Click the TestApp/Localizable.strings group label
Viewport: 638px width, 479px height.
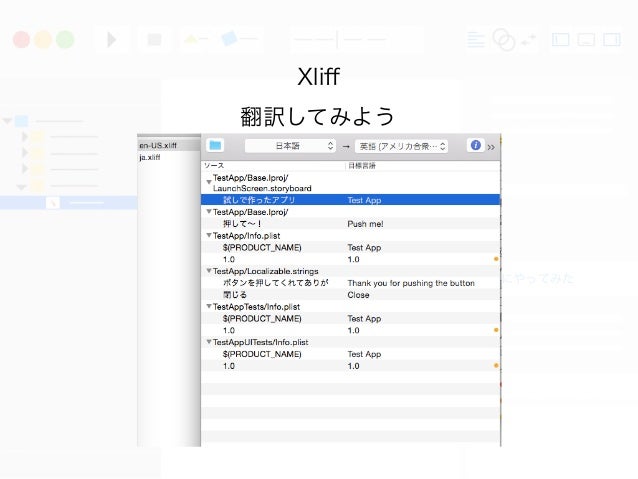click(266, 271)
